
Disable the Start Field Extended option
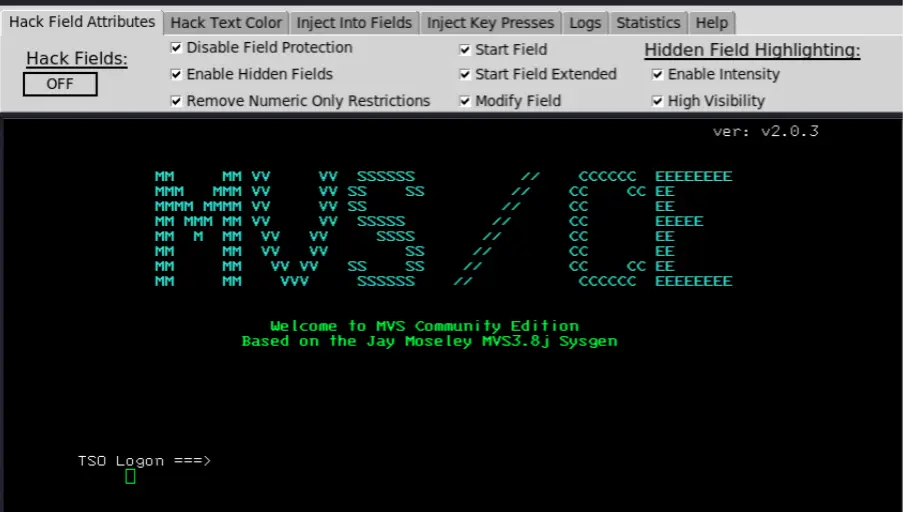(x=465, y=74)
